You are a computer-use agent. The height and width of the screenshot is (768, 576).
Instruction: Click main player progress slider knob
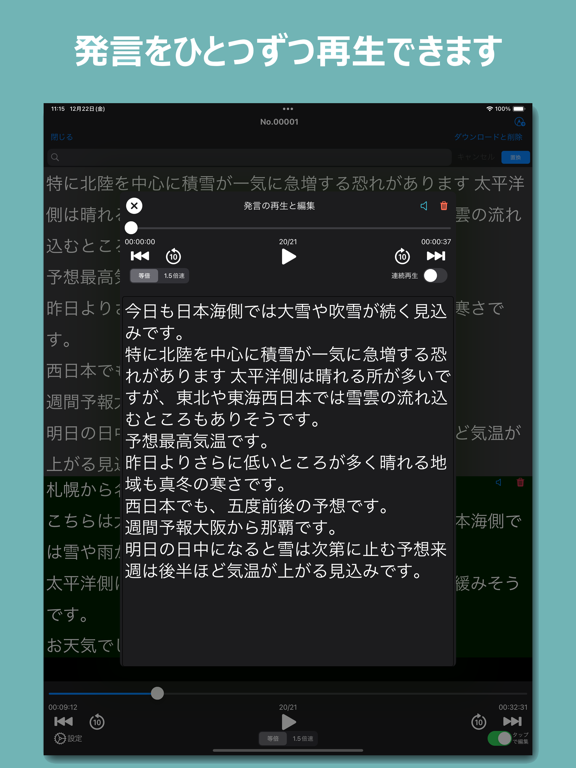(x=157, y=693)
